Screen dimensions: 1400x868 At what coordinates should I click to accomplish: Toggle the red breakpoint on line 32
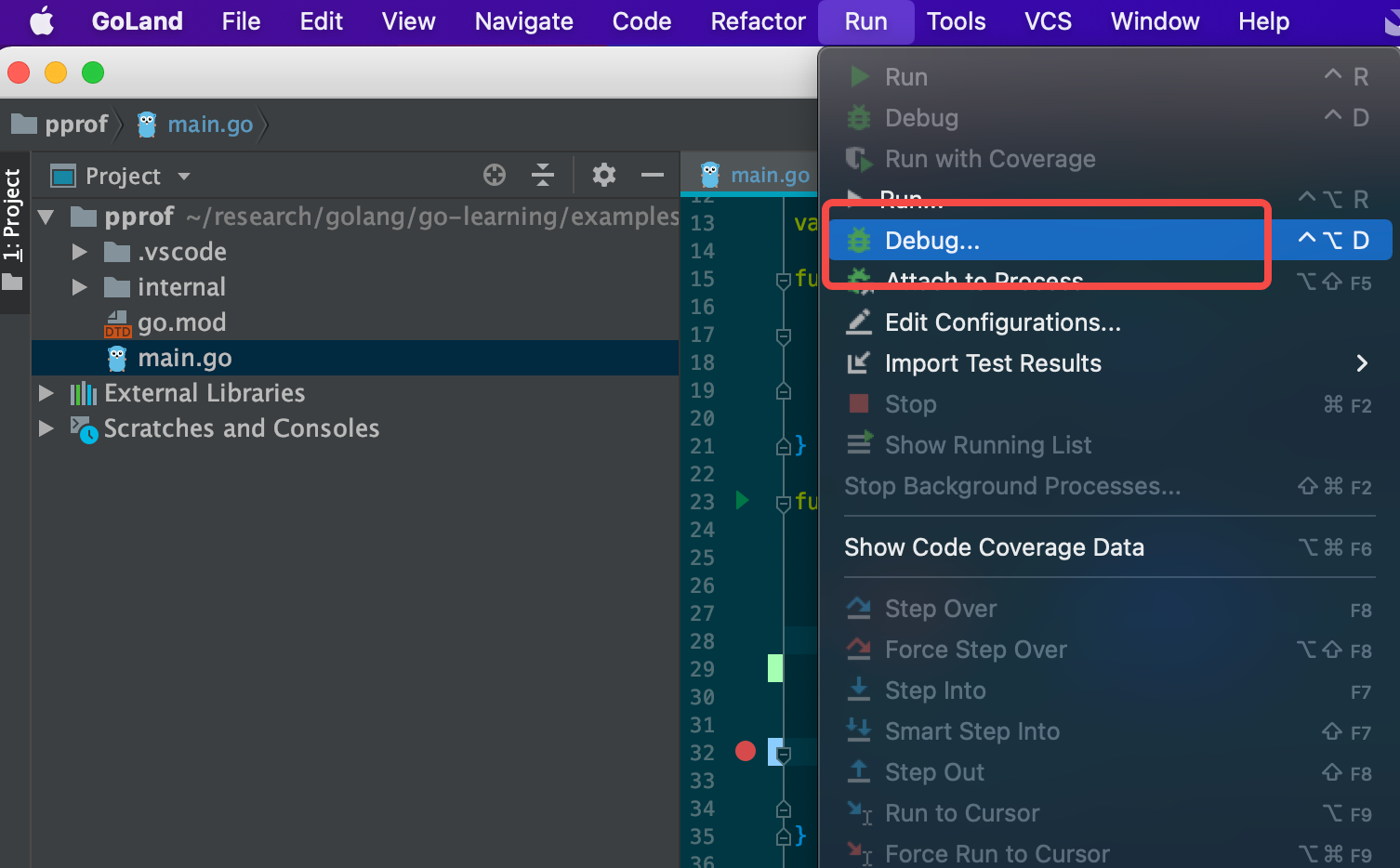coord(745,751)
